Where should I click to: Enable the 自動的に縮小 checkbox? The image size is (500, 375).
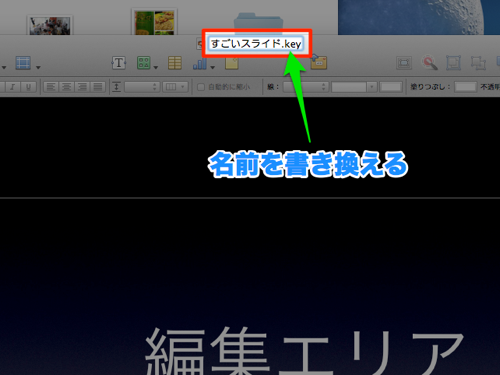tap(201, 87)
